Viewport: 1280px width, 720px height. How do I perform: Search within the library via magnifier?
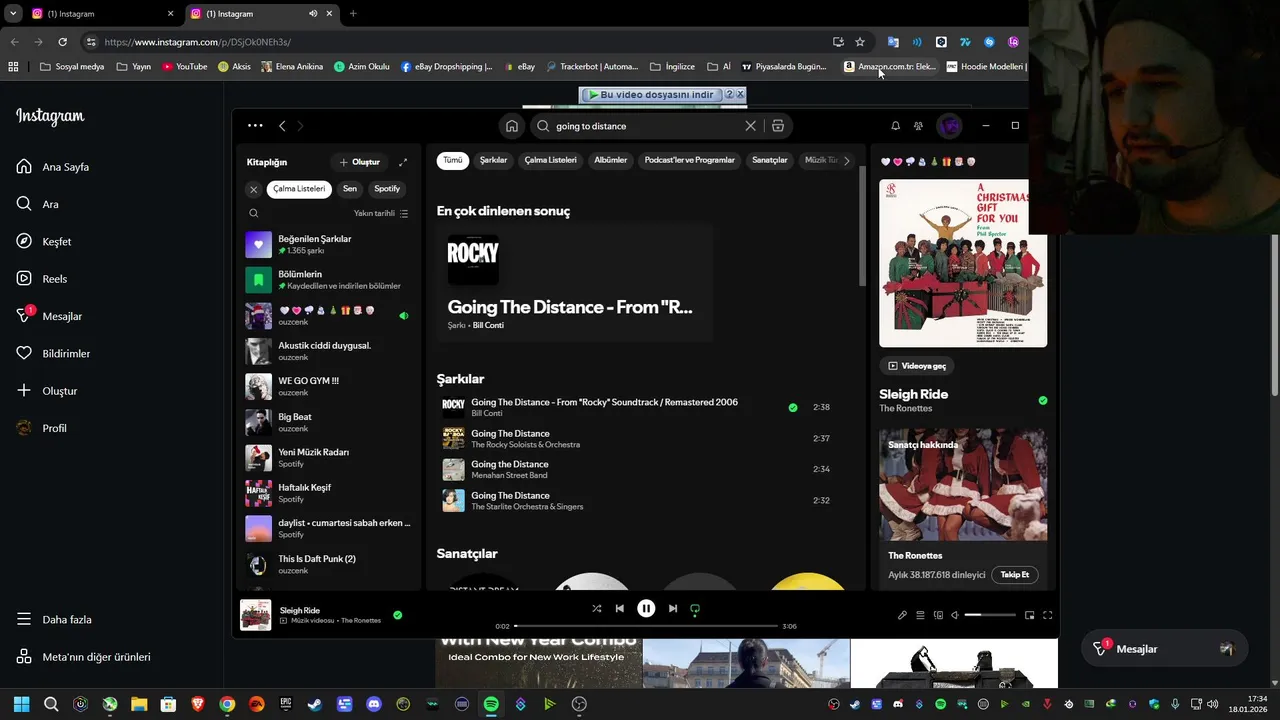(254, 213)
